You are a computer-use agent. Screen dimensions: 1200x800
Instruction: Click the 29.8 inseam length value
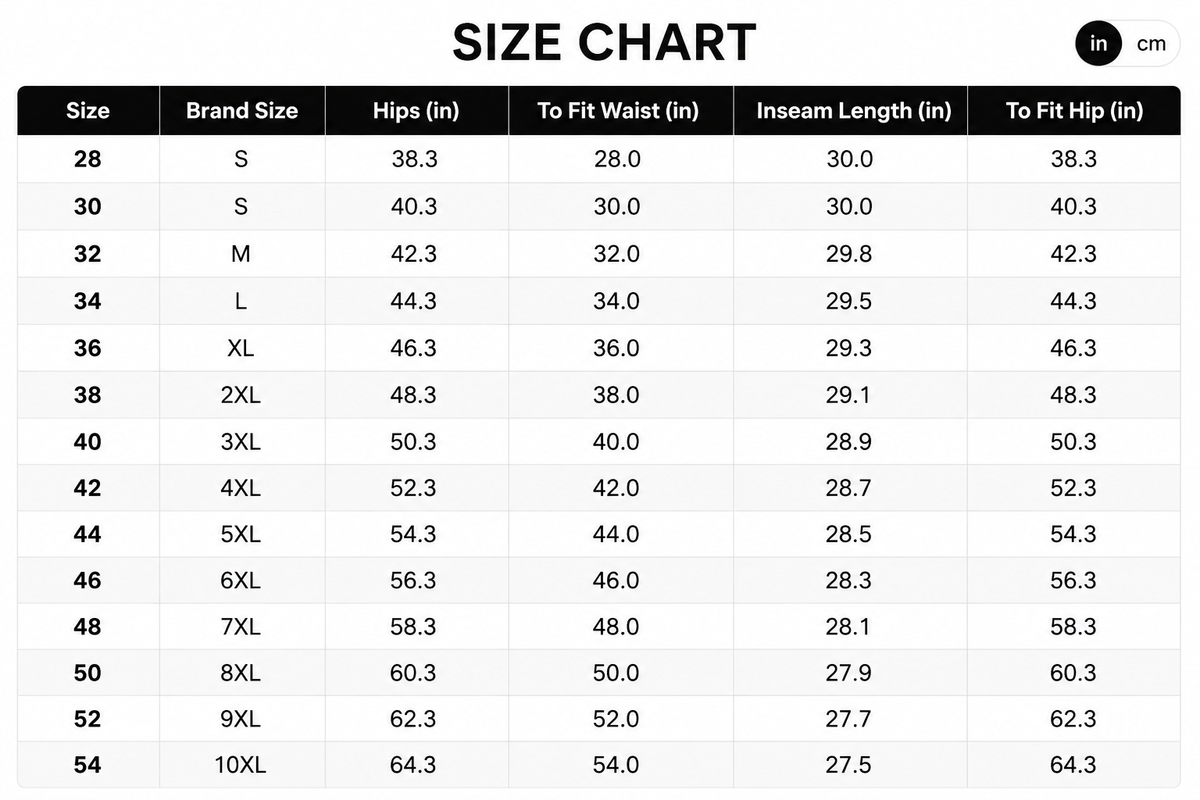click(849, 254)
